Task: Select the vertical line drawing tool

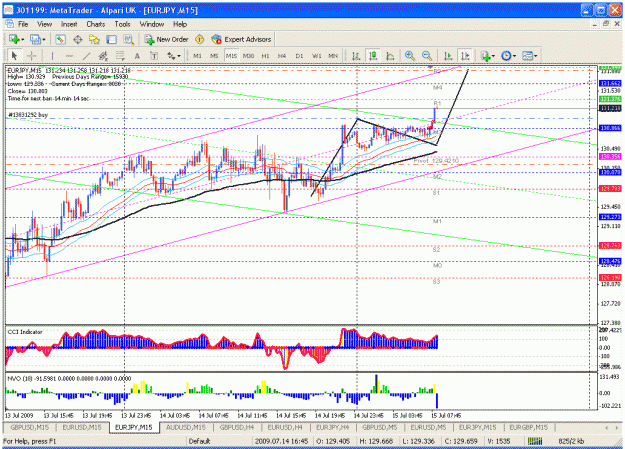Action: (x=52, y=56)
